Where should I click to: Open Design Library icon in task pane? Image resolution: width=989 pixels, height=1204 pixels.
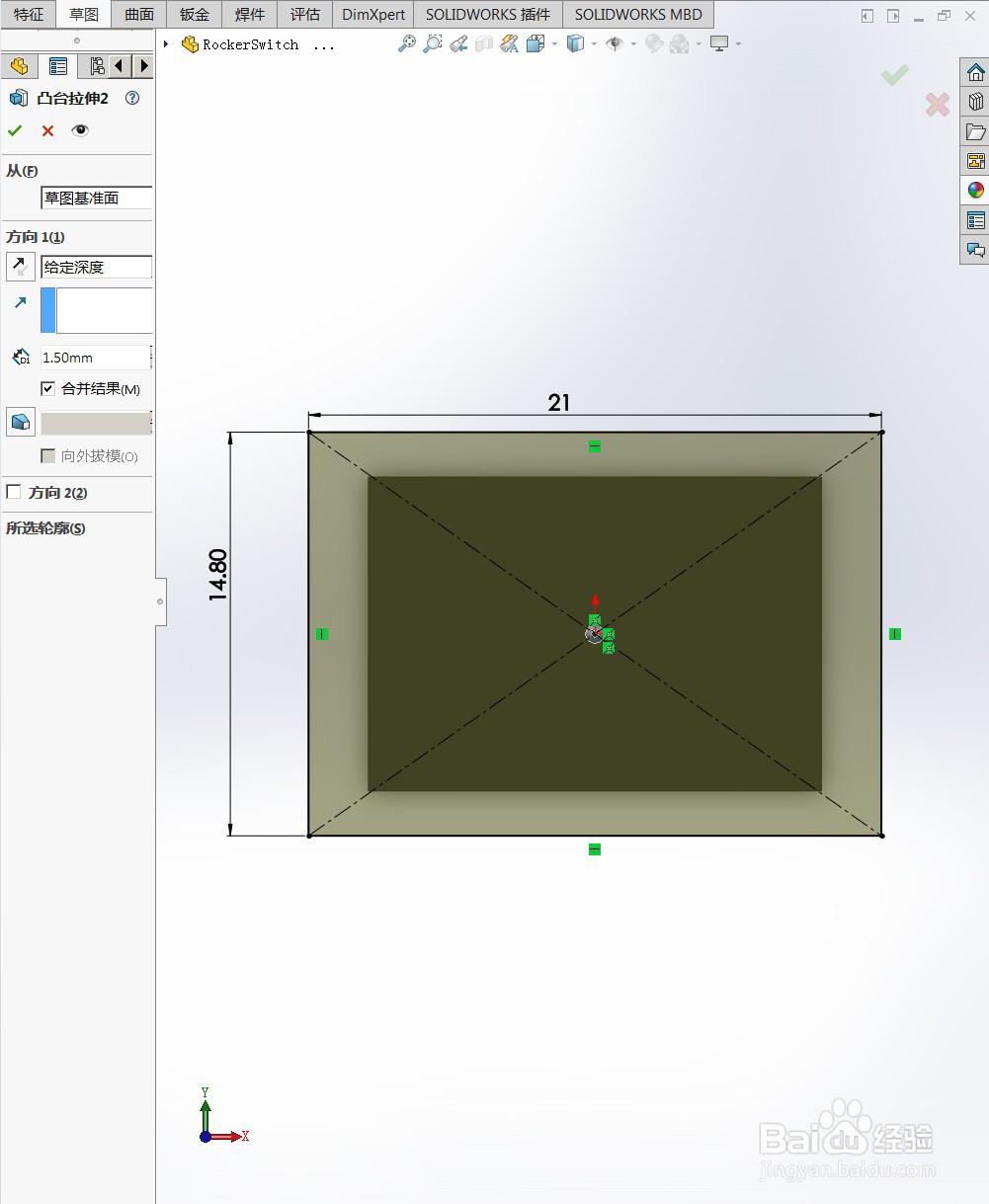(x=975, y=102)
